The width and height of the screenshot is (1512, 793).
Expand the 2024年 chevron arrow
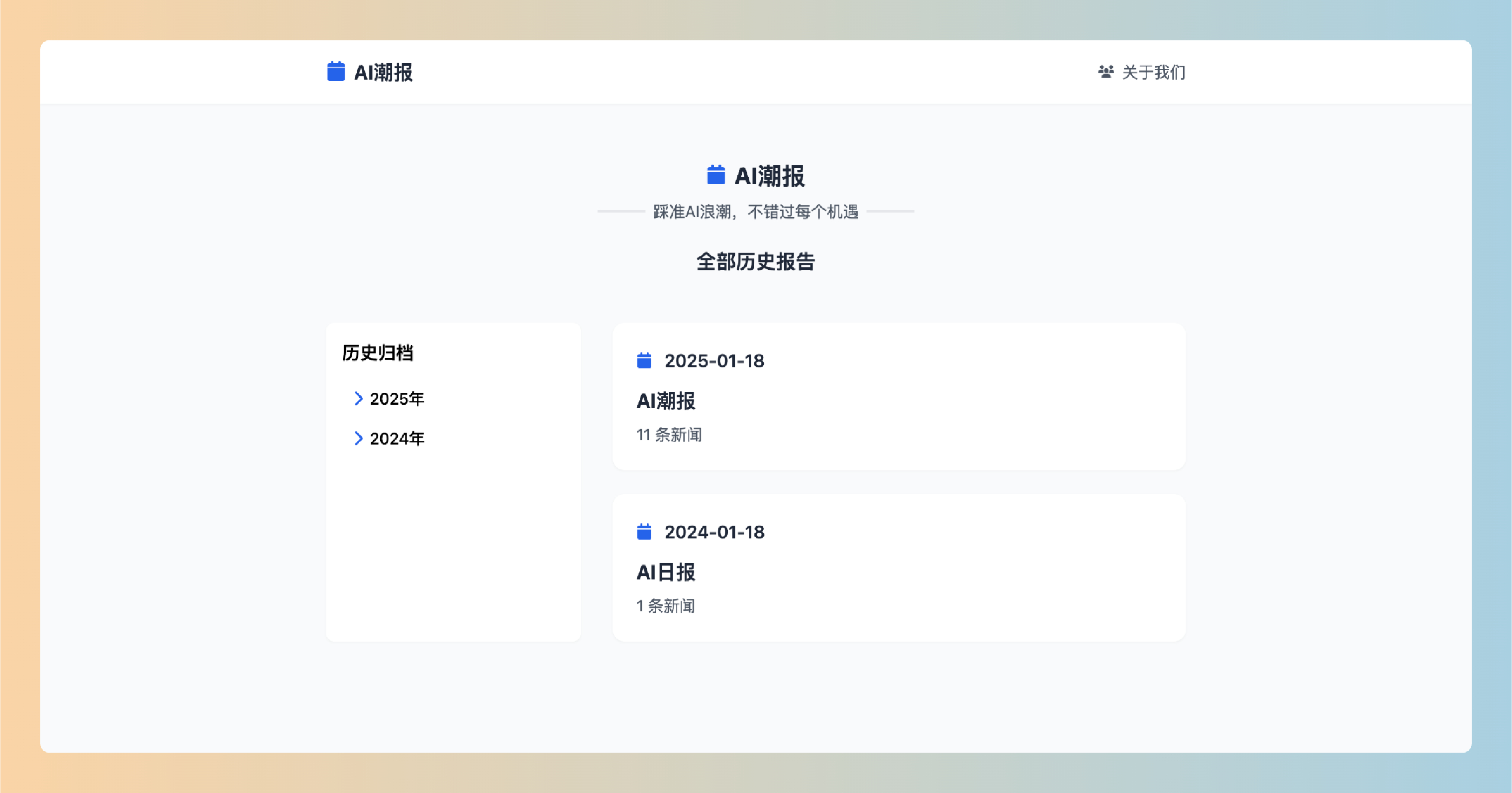point(358,438)
